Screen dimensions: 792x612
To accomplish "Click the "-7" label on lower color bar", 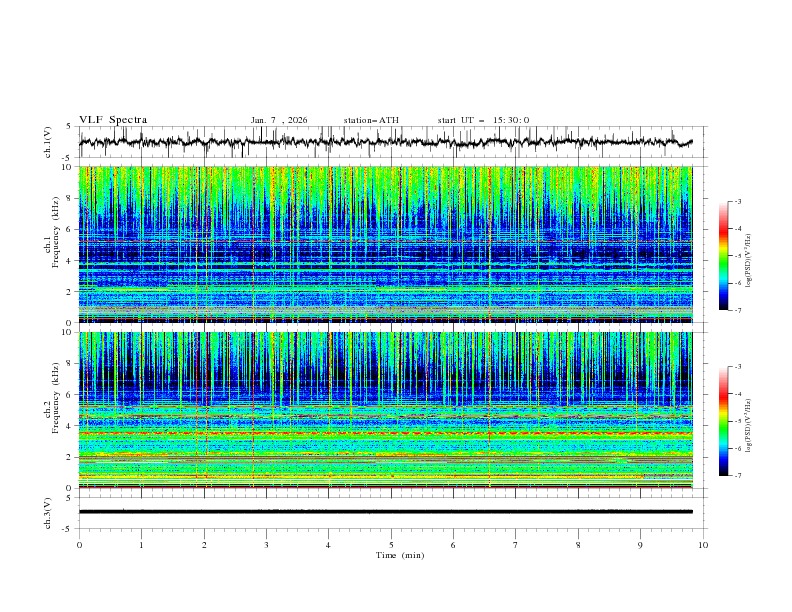I will pos(737,476).
